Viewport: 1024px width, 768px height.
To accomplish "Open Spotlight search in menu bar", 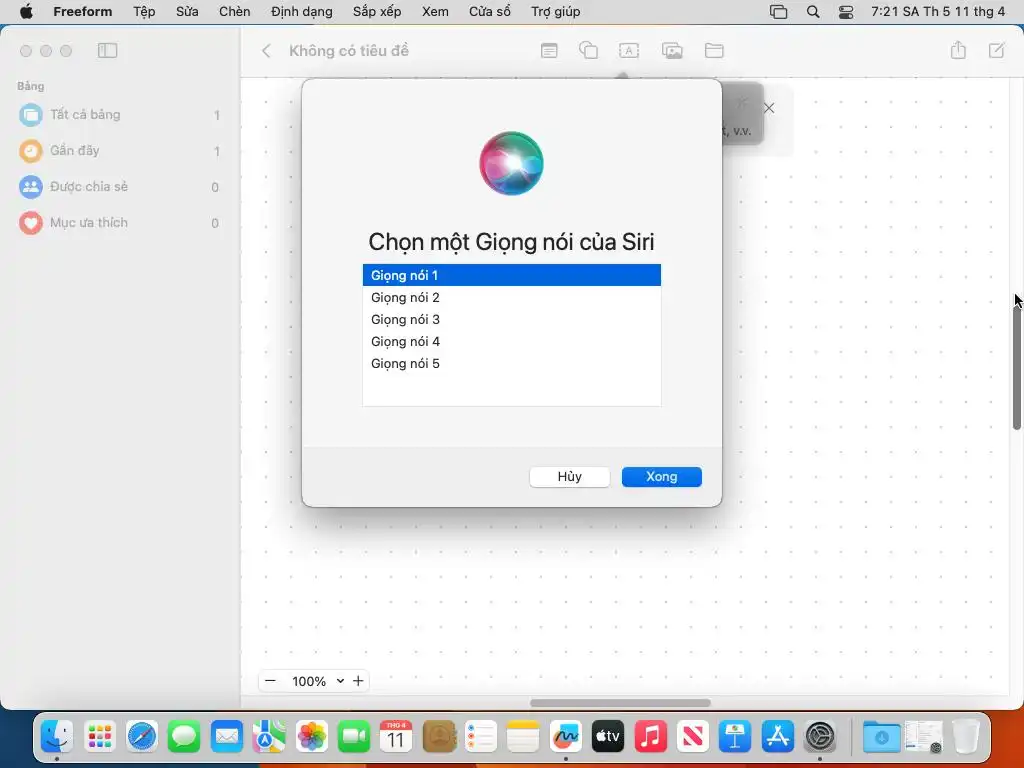I will [x=813, y=12].
